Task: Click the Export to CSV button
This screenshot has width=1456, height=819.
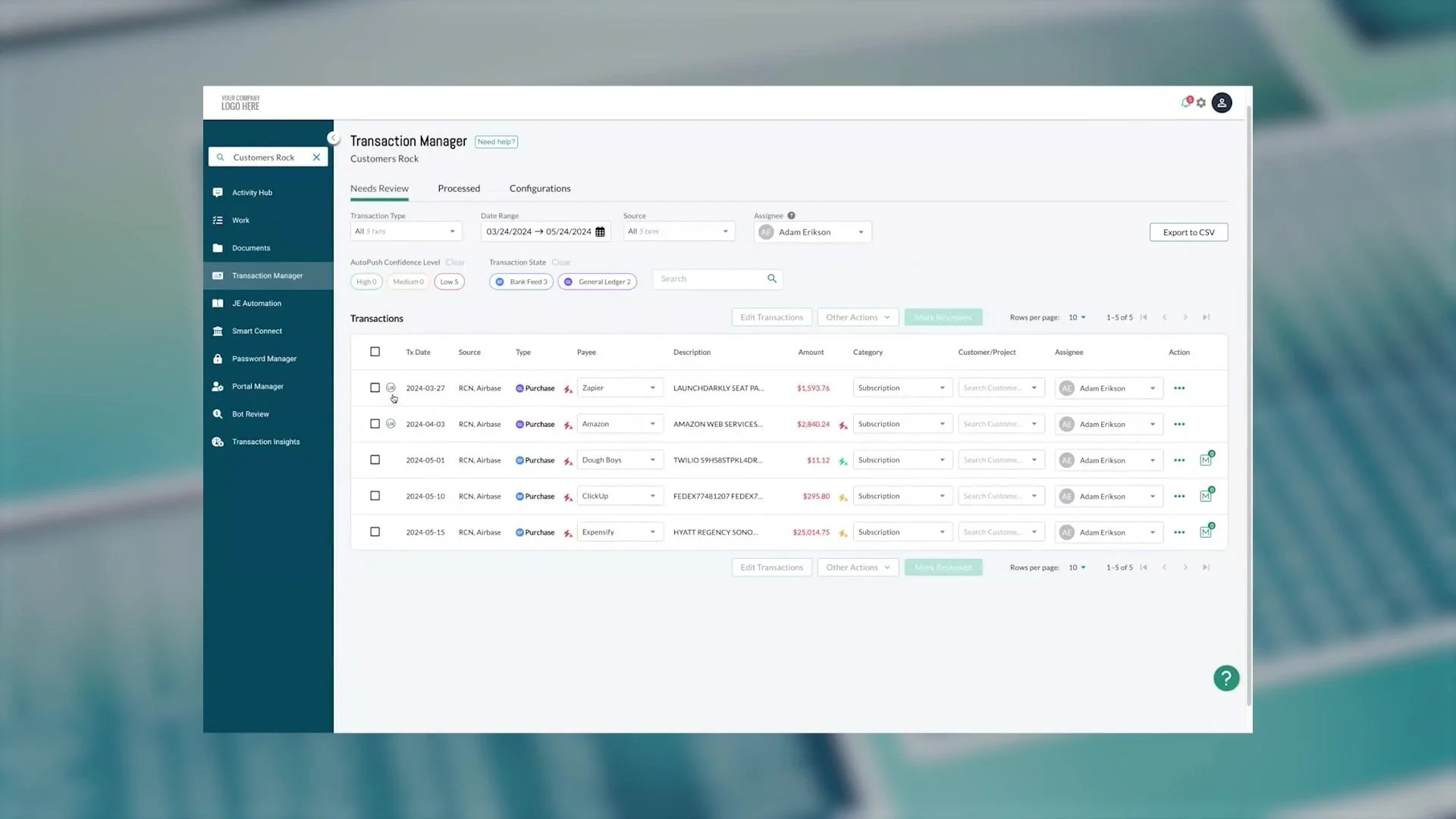Action: [1188, 232]
